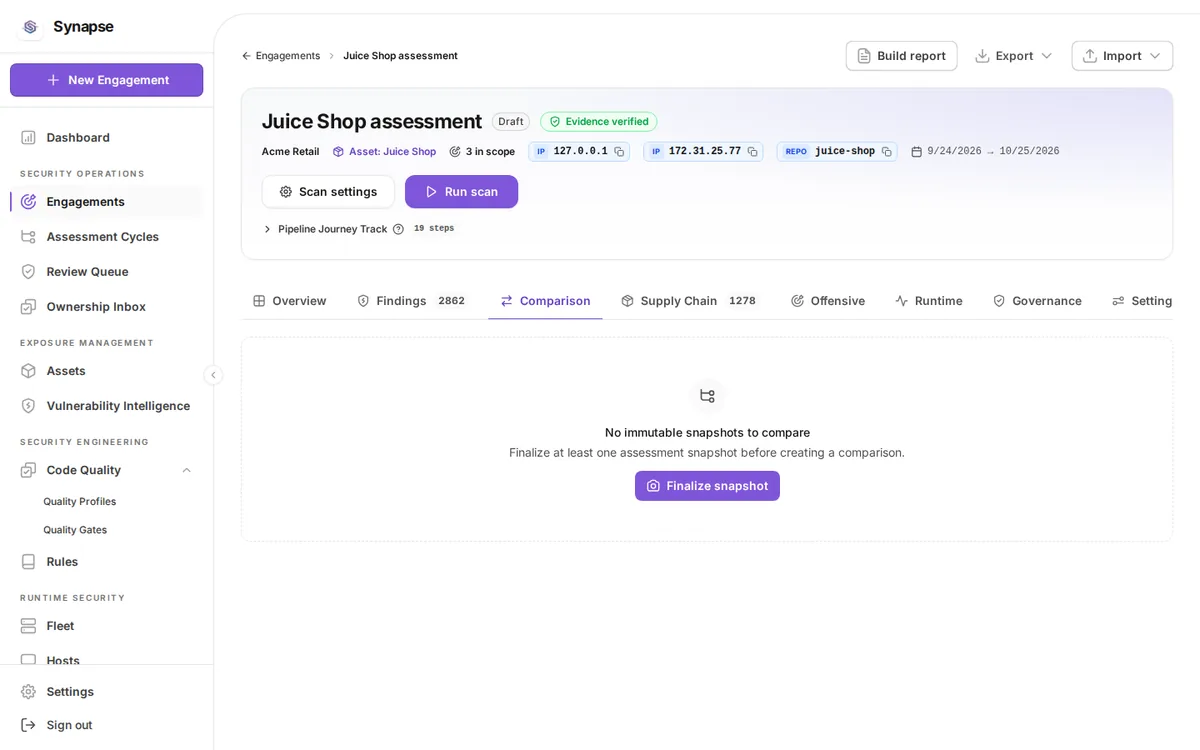The image size is (1200, 750).
Task: Click the Synapse logo icon
Action: 30,27
